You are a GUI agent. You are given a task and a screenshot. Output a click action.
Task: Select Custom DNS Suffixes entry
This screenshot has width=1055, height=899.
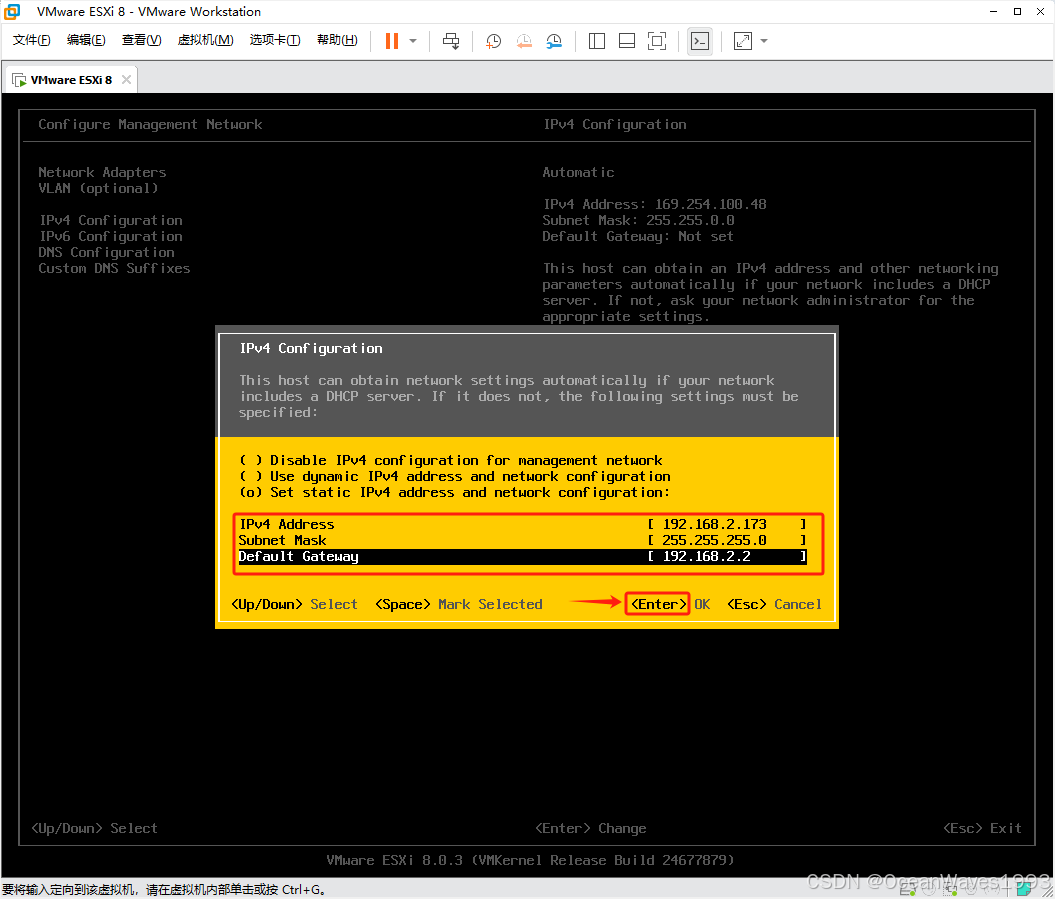coord(114,268)
